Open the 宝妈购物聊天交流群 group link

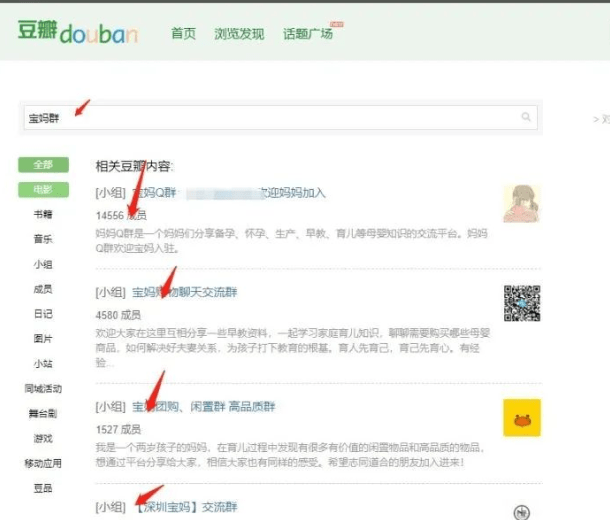(185, 293)
